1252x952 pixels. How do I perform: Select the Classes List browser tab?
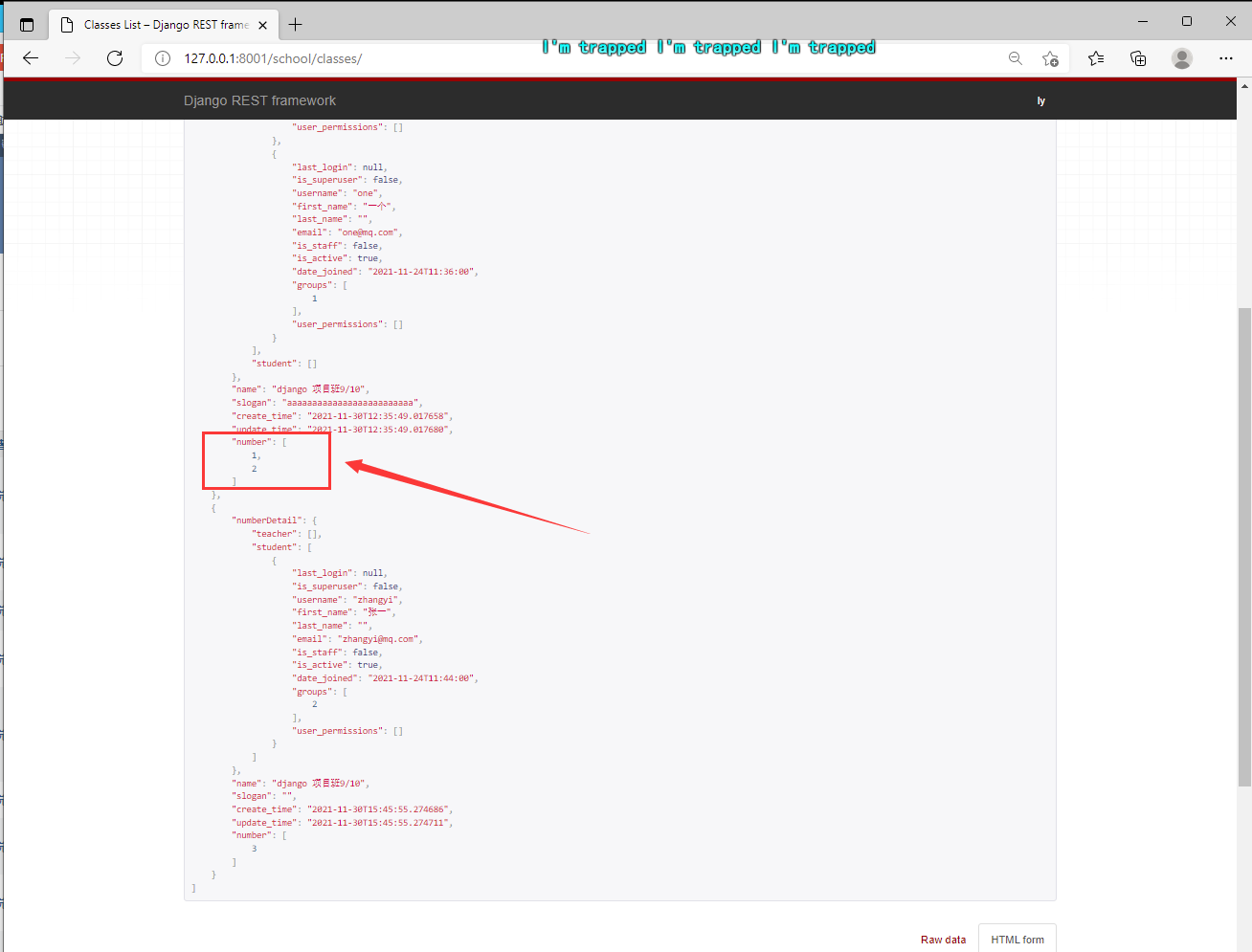[164, 25]
